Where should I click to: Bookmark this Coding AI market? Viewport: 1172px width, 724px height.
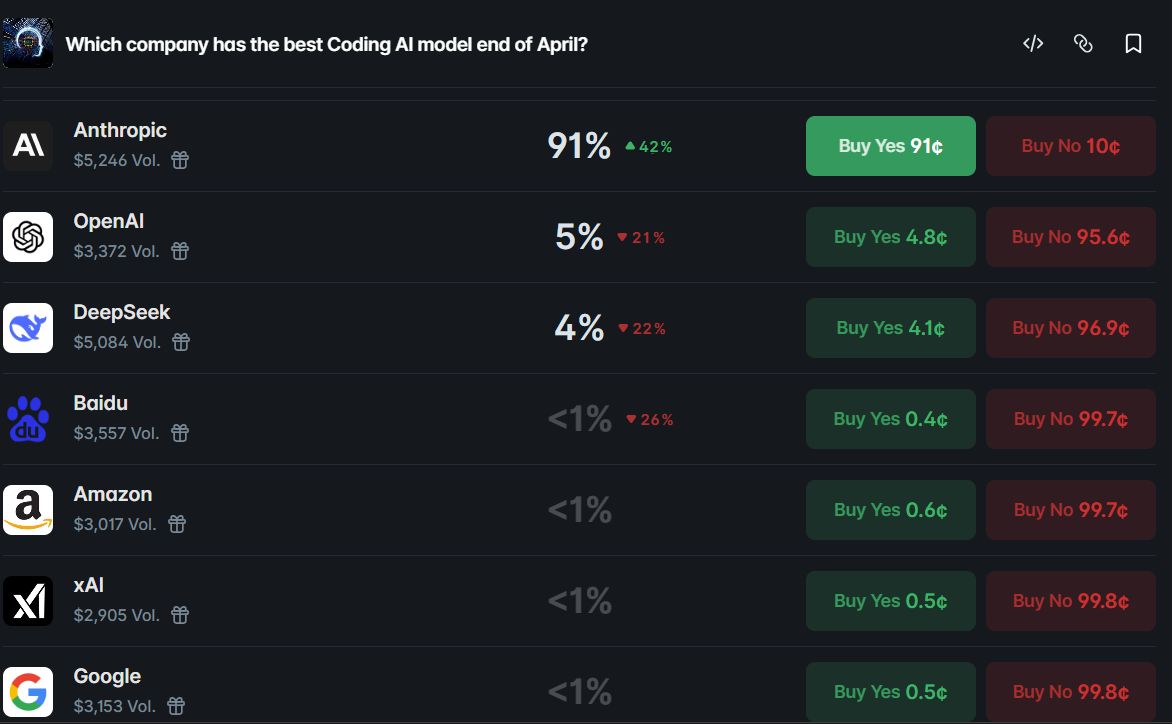1133,43
